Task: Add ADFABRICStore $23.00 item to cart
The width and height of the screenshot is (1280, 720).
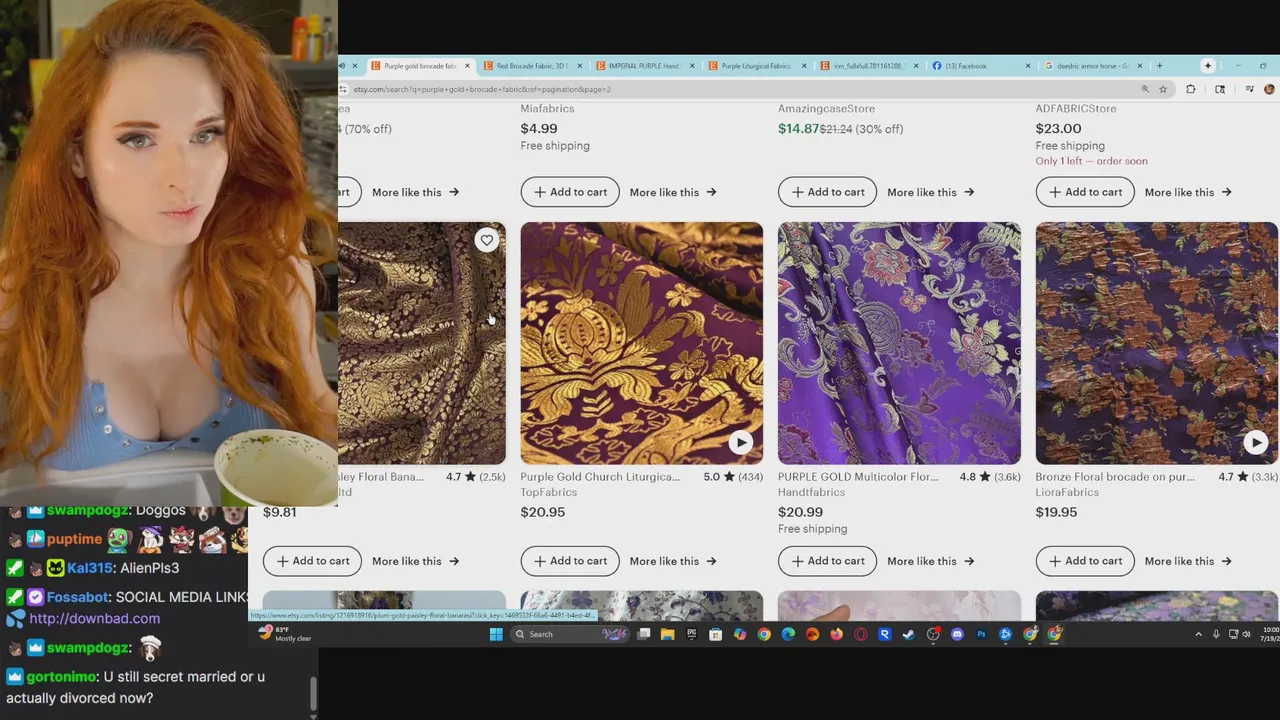Action: pos(1085,192)
